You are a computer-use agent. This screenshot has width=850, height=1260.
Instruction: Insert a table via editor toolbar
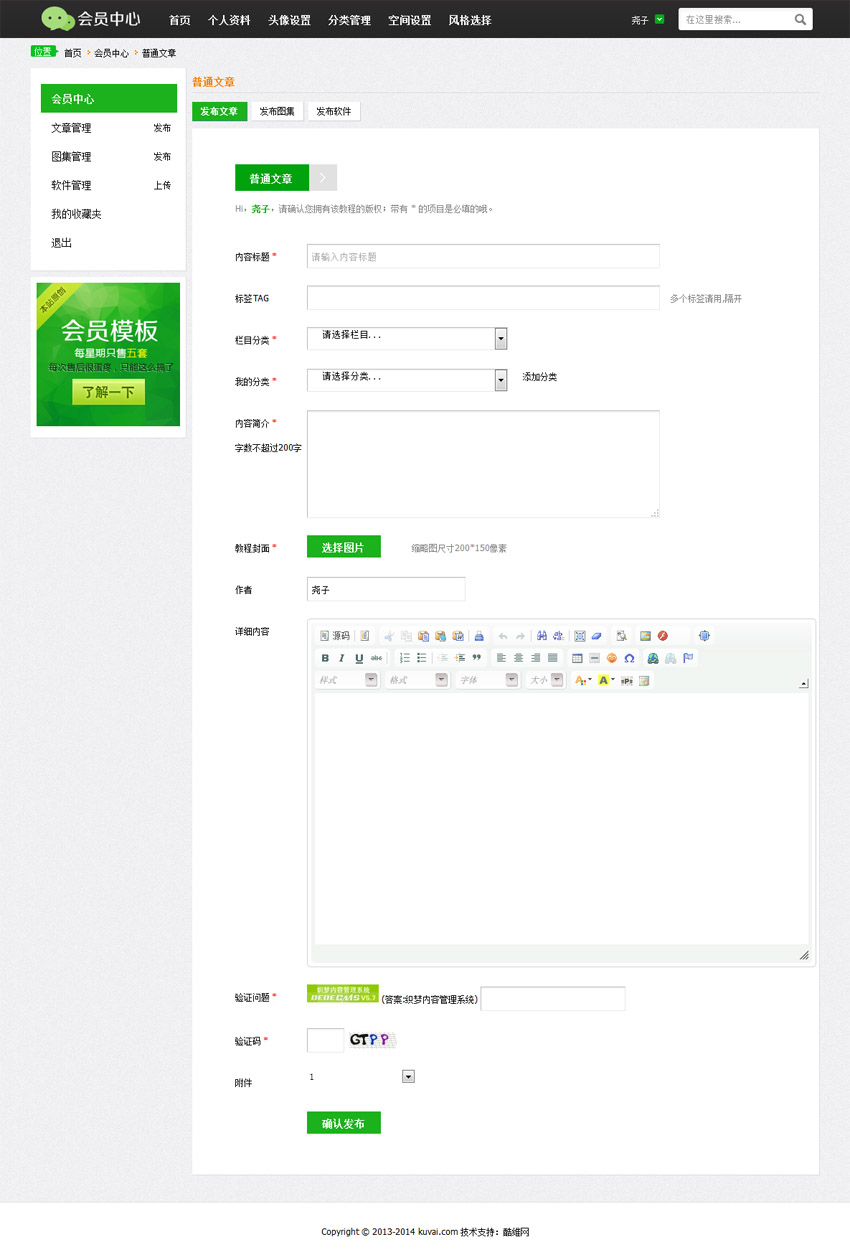pyautogui.click(x=577, y=658)
